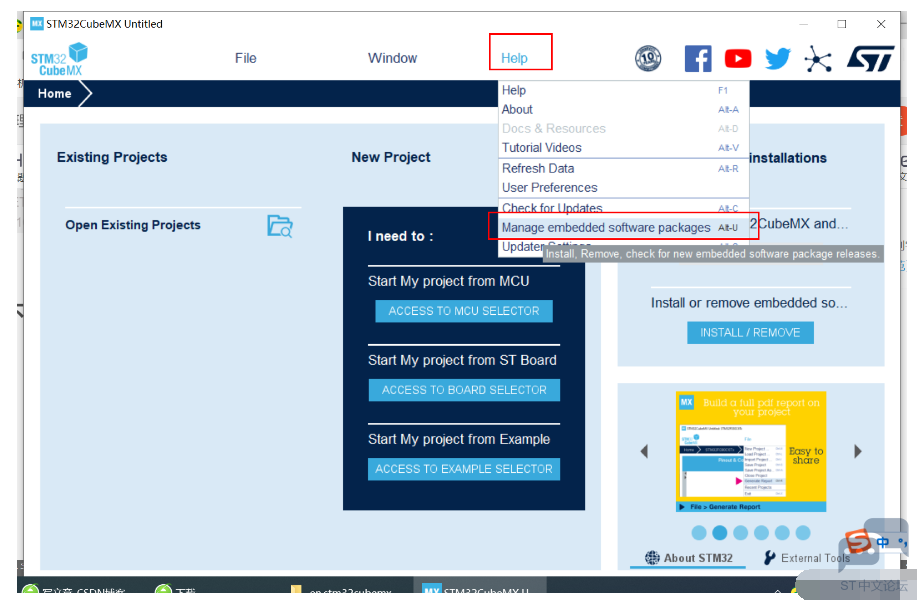Screen dimensions: 917x601
Task: Click Sogou input method icon
Action: click(859, 543)
